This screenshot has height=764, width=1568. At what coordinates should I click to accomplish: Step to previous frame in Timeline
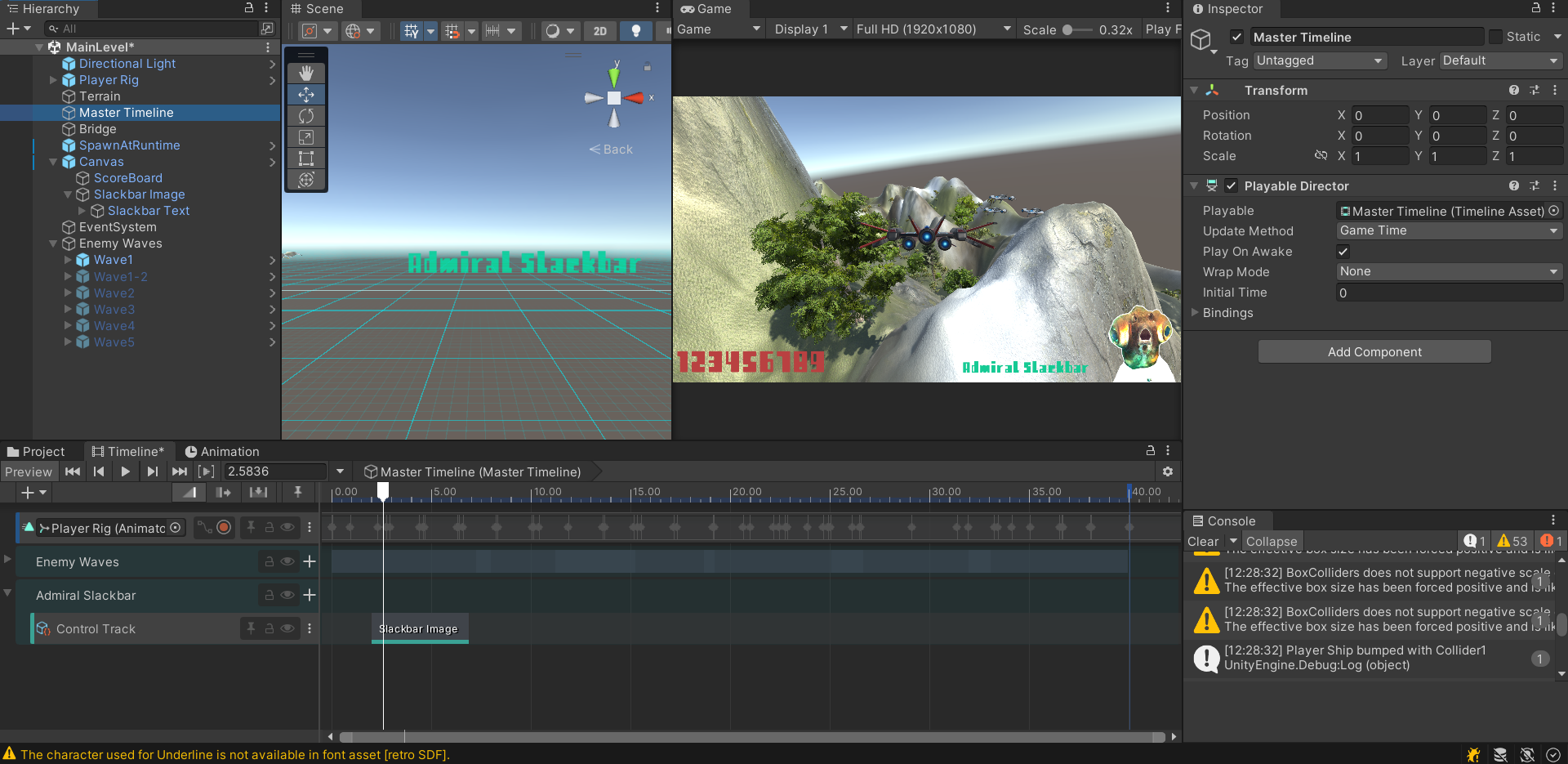click(99, 471)
